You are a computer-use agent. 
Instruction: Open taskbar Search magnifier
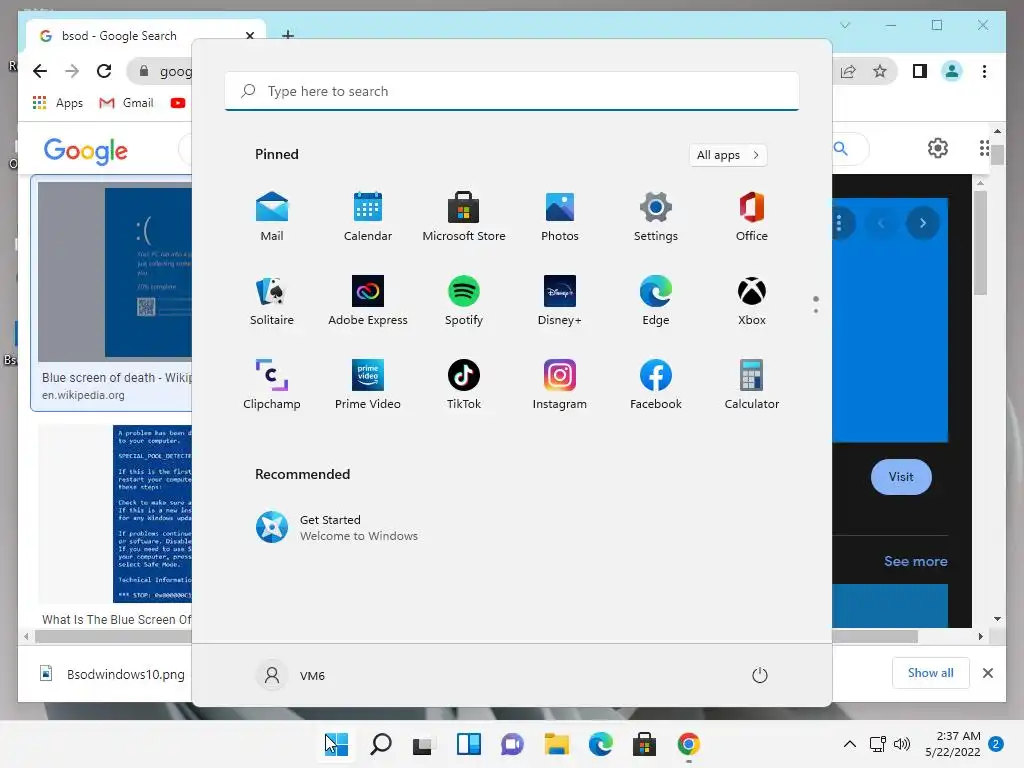pos(381,744)
